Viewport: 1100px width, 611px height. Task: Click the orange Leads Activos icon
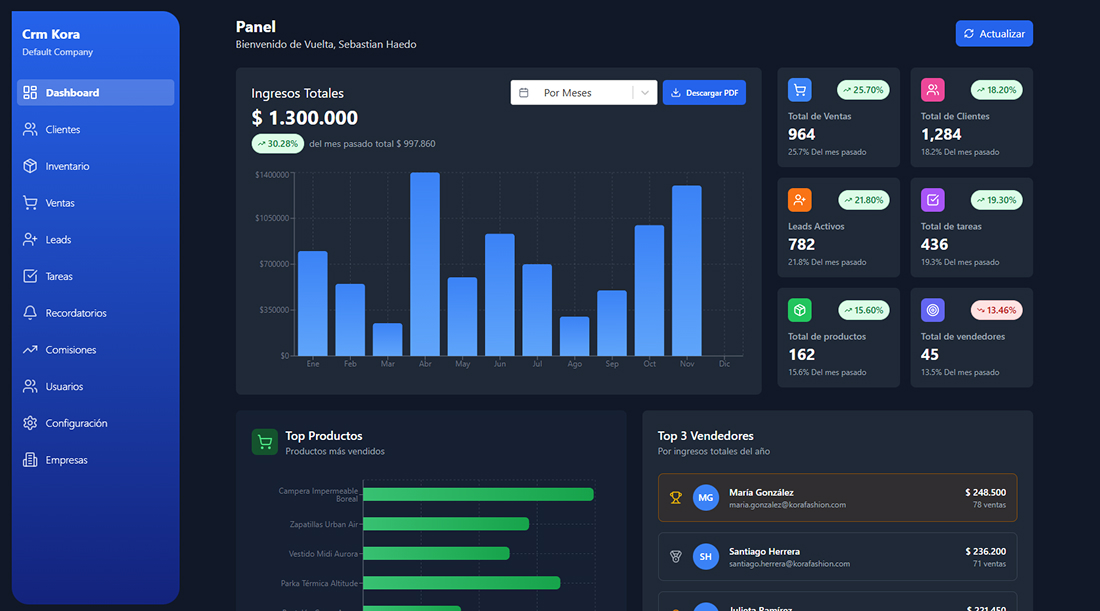[x=799, y=200]
